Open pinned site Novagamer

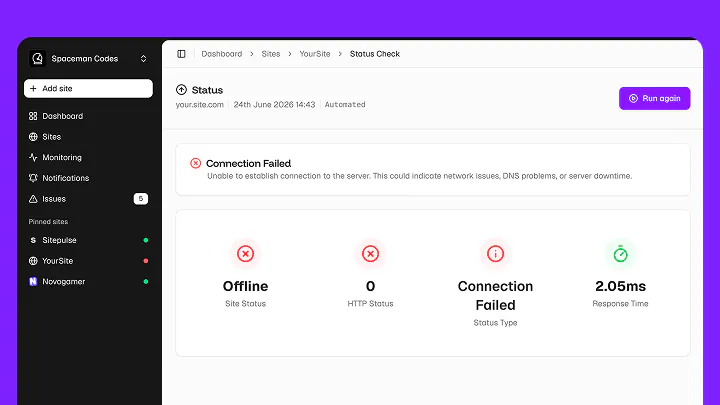(x=88, y=281)
